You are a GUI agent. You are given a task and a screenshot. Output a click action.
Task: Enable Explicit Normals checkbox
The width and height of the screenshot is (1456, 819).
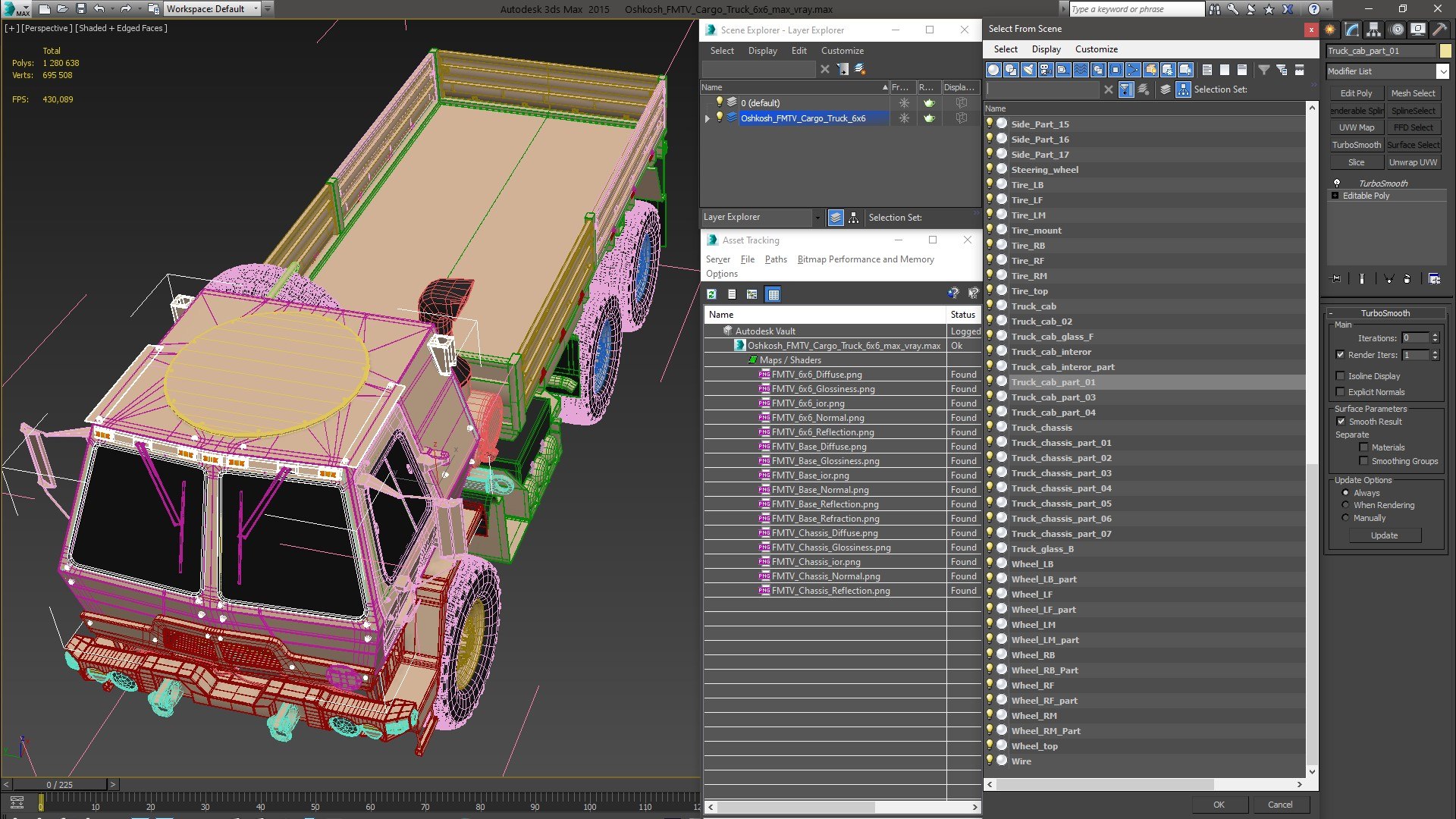[1340, 392]
